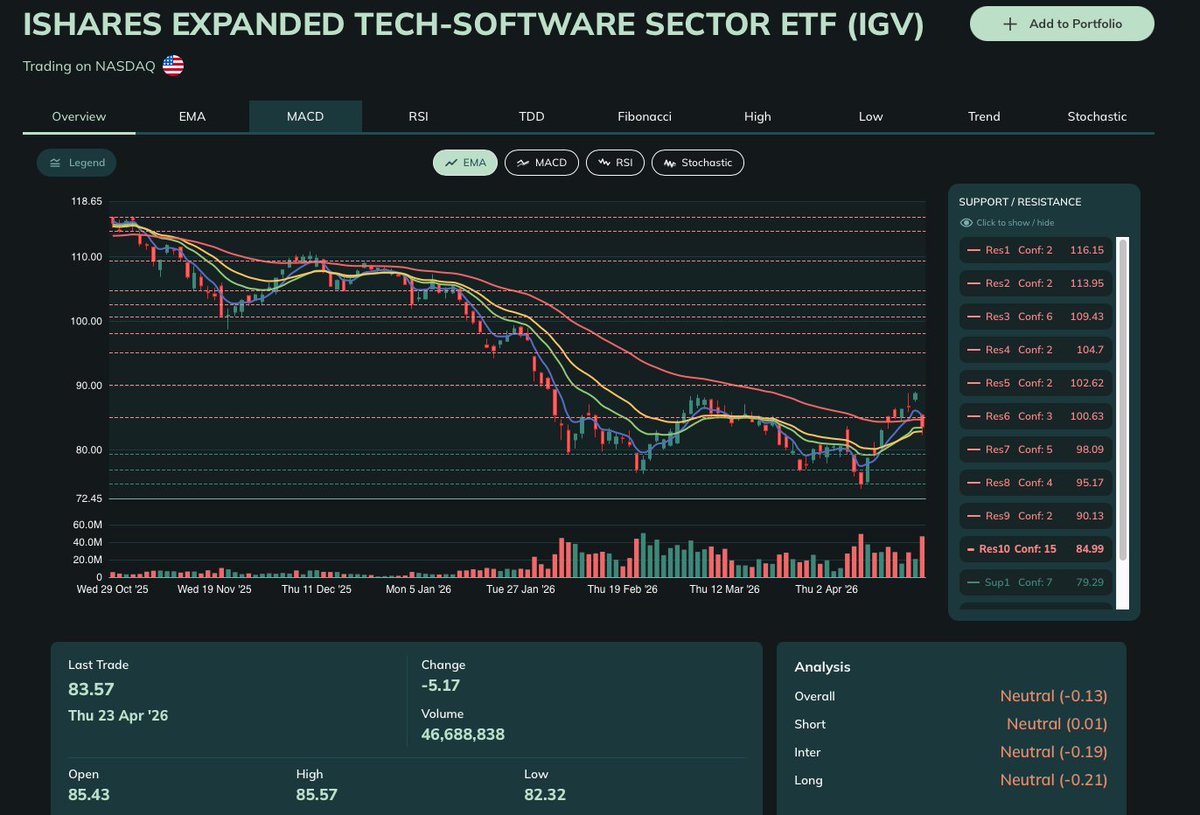Toggle Res10 level 84.99
The width and height of the screenshot is (1200, 815).
tap(1035, 549)
